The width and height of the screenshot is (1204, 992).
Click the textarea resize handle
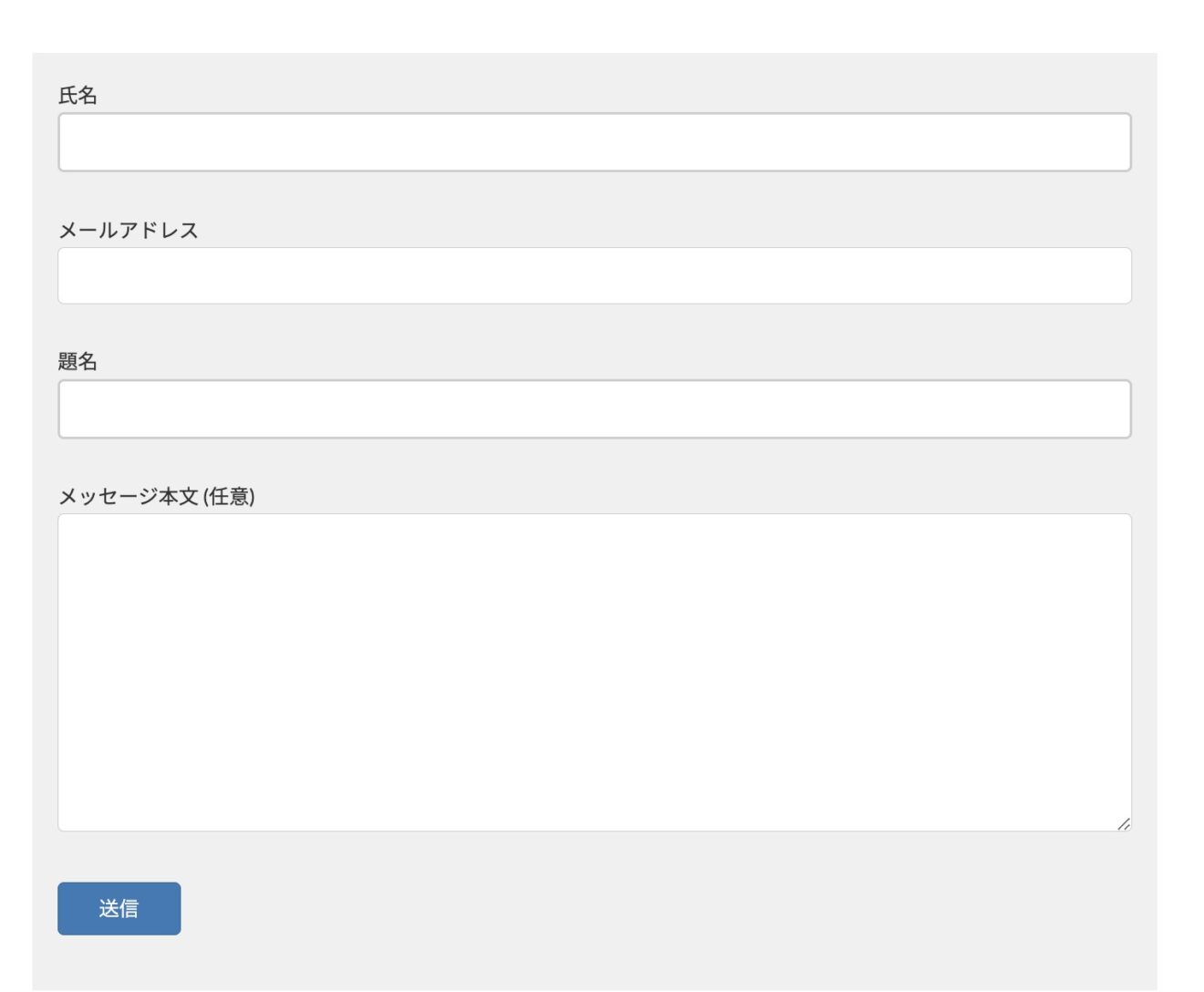[x=1124, y=822]
